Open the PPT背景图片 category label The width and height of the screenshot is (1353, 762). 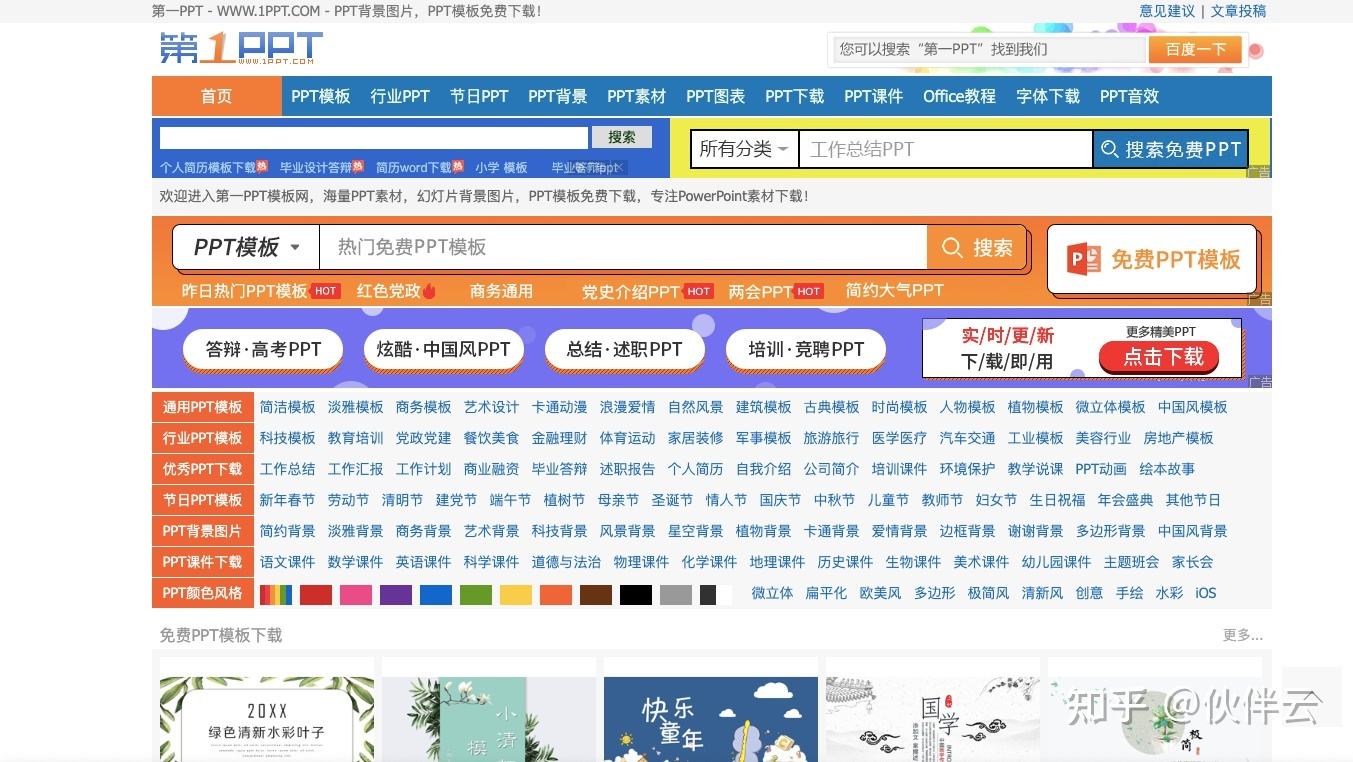click(x=203, y=531)
